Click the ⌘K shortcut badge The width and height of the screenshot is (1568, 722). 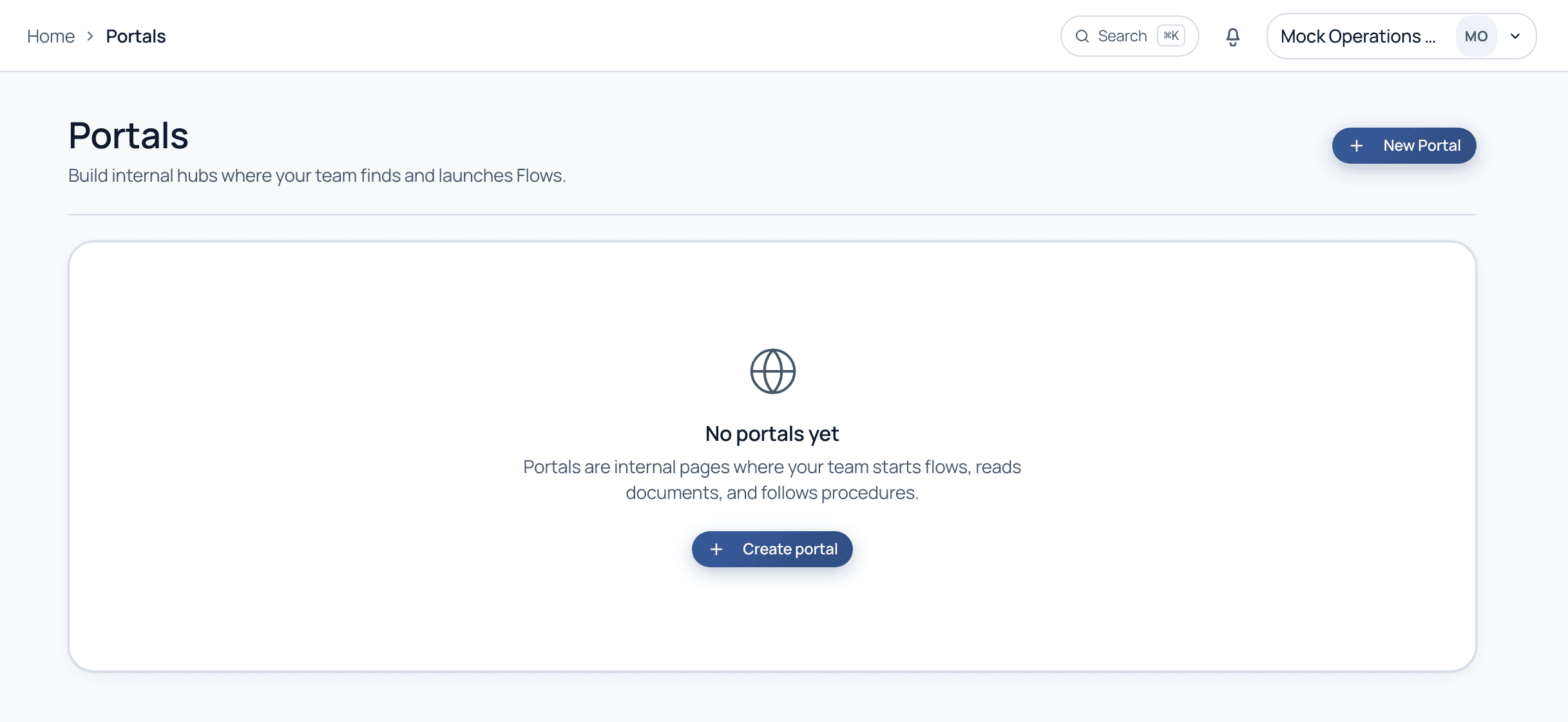pyautogui.click(x=1171, y=35)
